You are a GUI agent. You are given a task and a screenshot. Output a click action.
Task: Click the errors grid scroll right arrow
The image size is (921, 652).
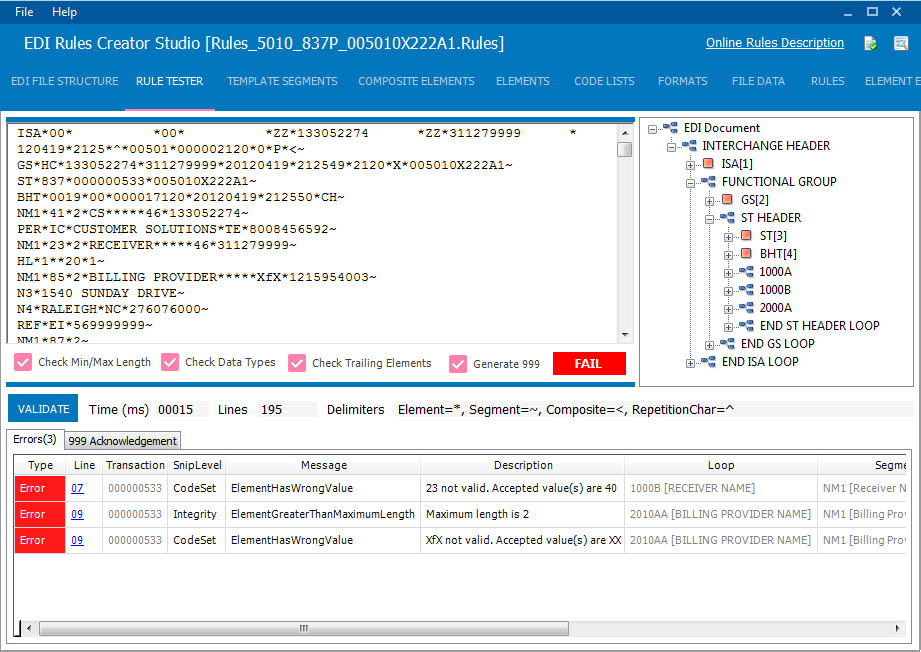897,628
